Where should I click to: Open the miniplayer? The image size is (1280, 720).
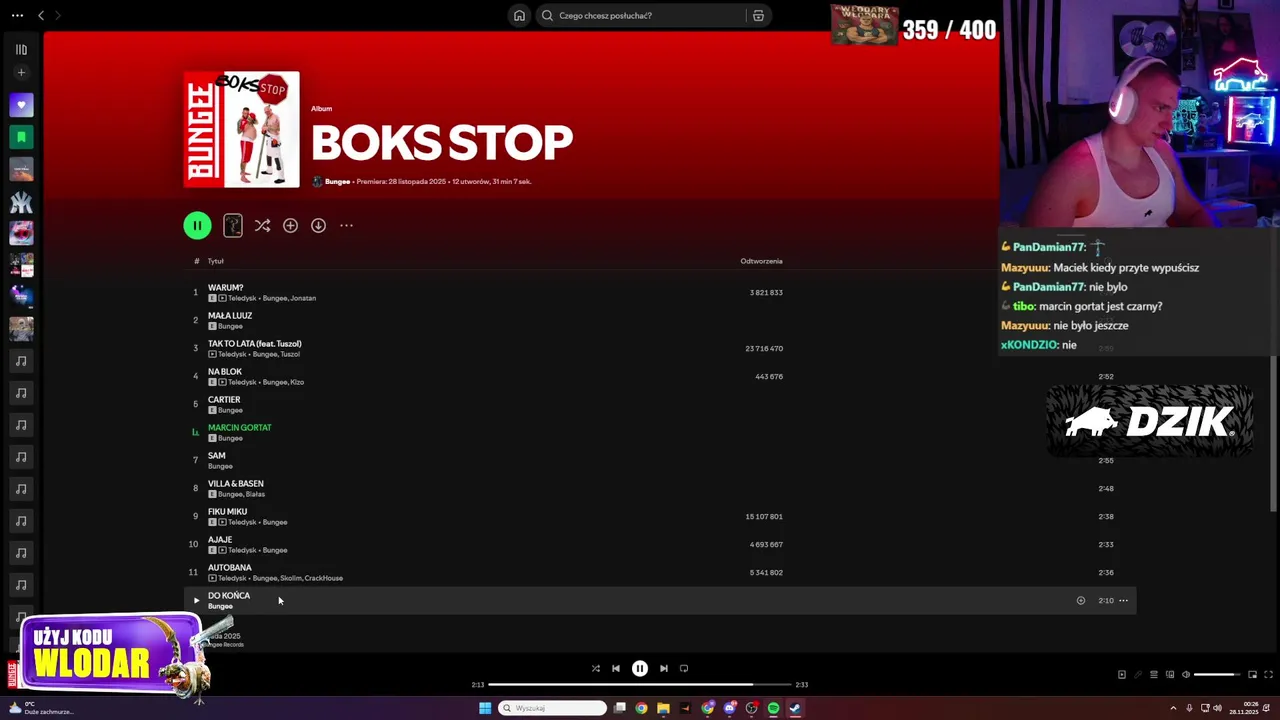[x=1252, y=674]
